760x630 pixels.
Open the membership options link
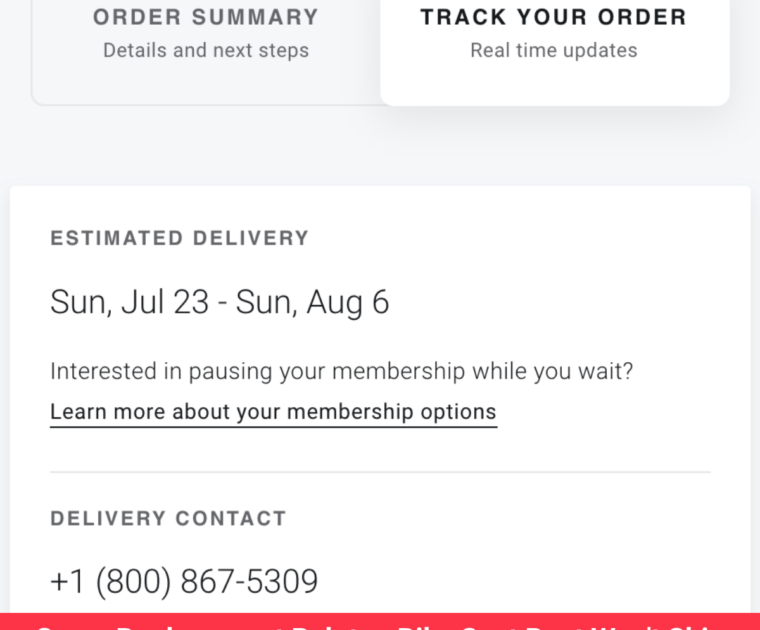click(x=273, y=412)
